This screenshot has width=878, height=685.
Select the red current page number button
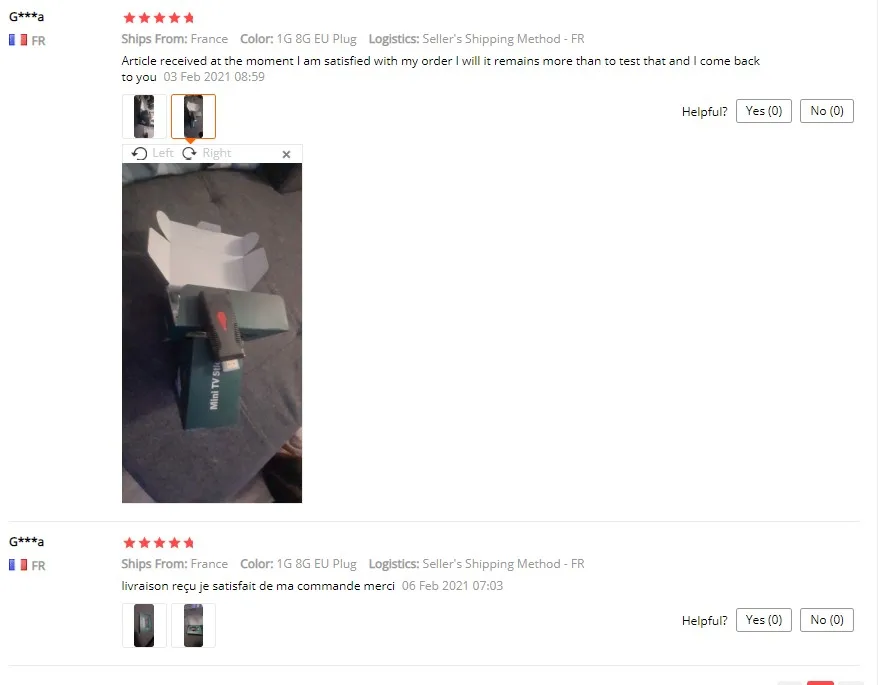coord(820,683)
